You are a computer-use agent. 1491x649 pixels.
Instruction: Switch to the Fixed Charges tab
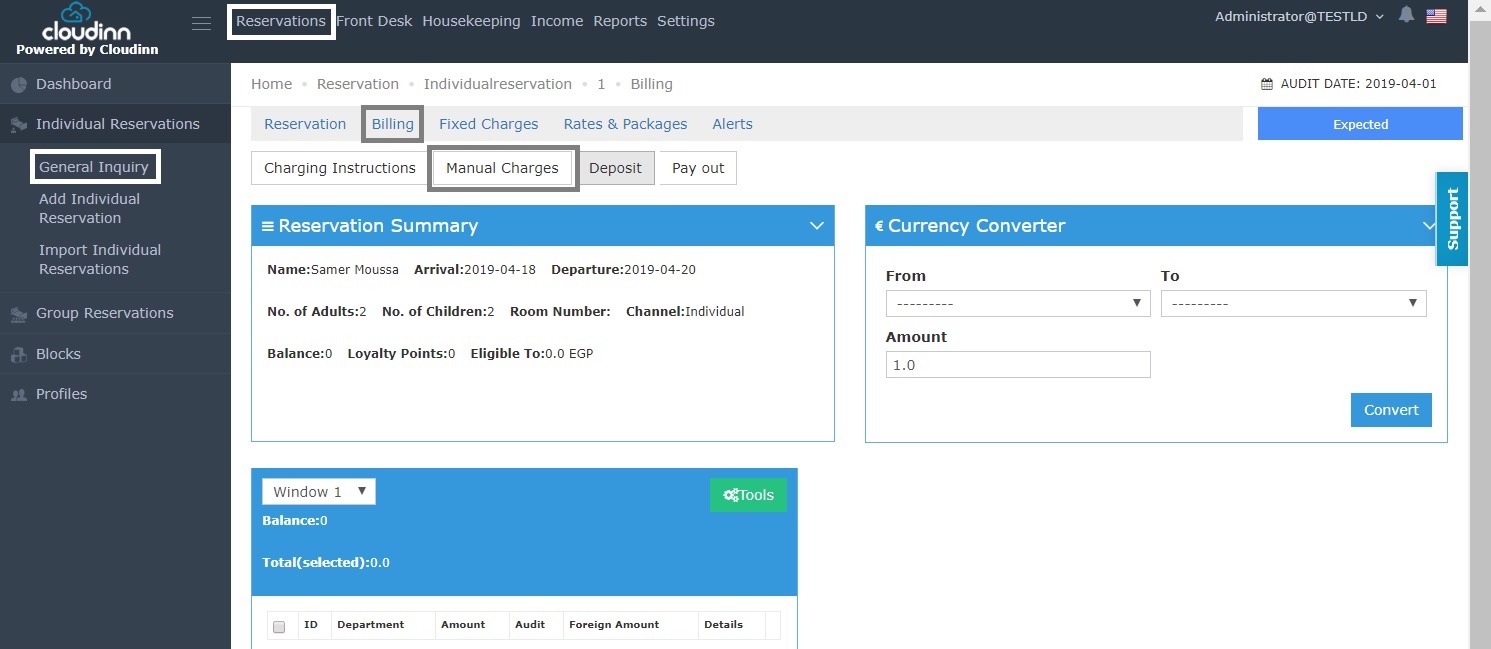click(489, 124)
